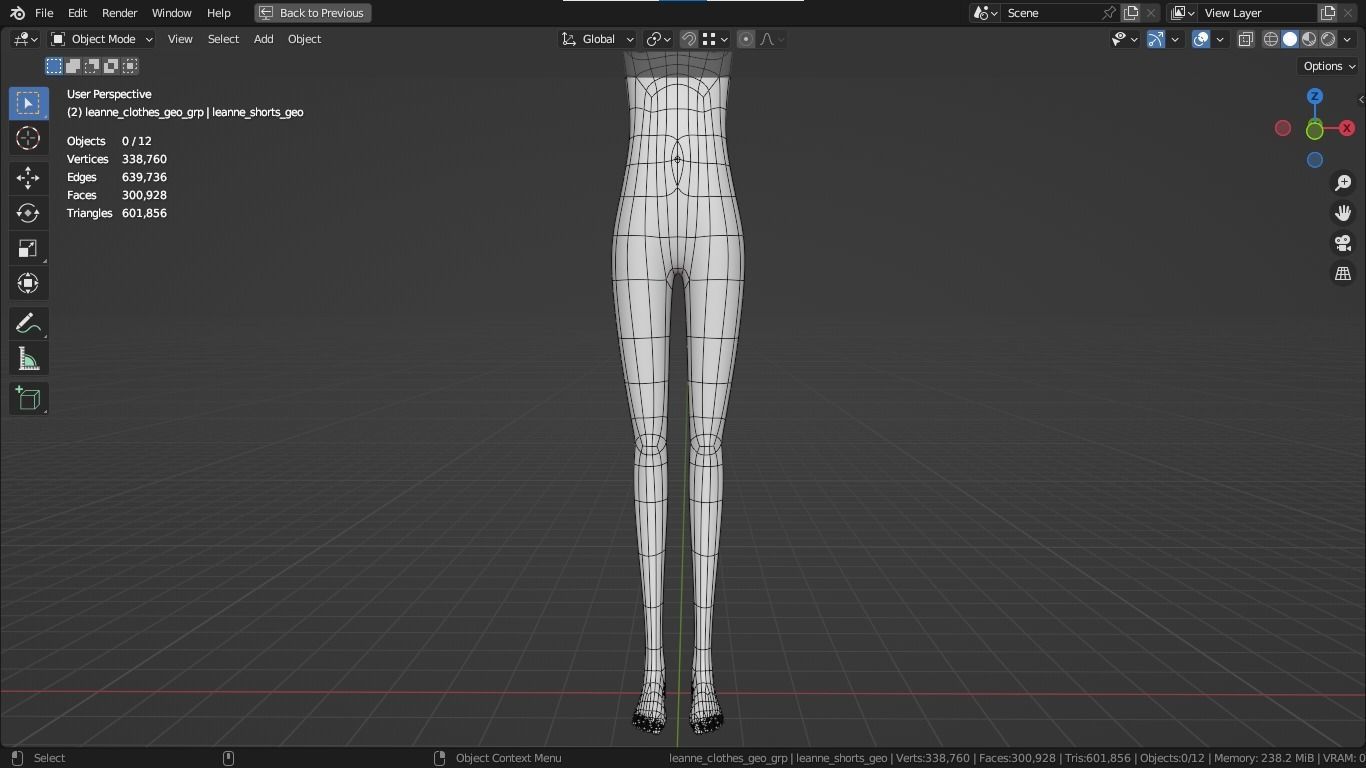Image resolution: width=1366 pixels, height=768 pixels.
Task: Set selection mode to Intersect
Action: (130, 66)
